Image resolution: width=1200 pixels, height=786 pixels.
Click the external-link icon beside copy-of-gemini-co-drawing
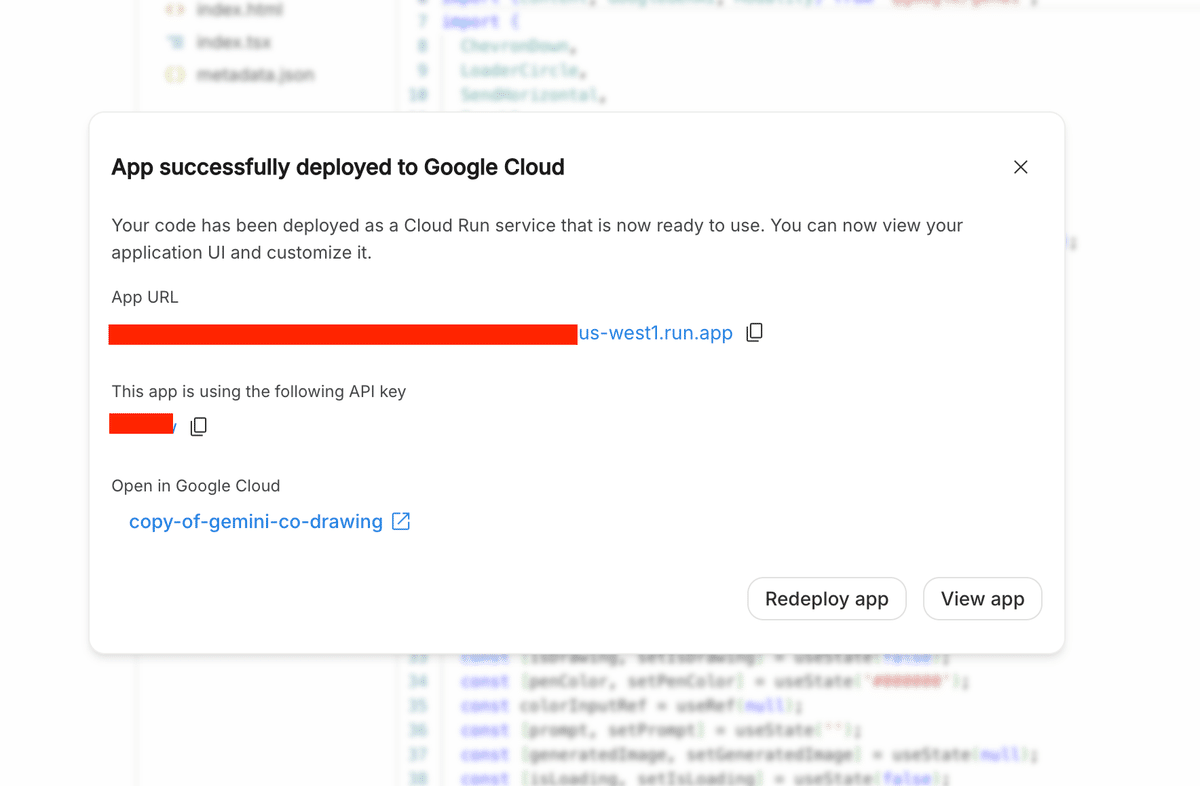point(401,521)
